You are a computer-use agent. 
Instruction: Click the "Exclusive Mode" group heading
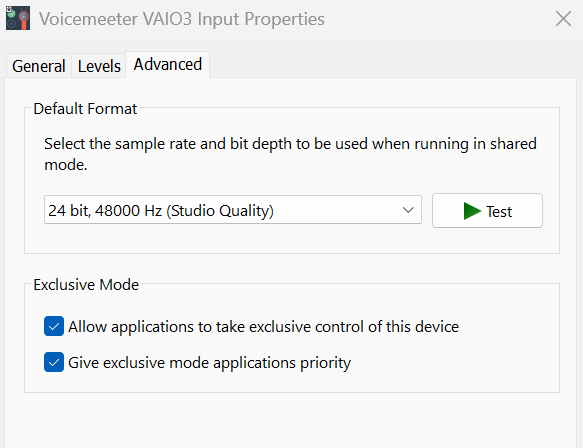pos(86,285)
